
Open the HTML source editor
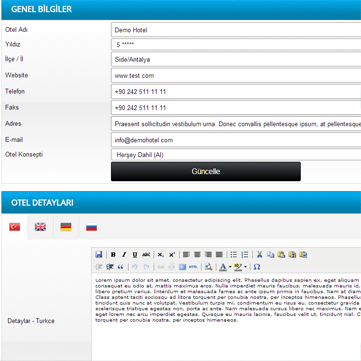click(193, 267)
